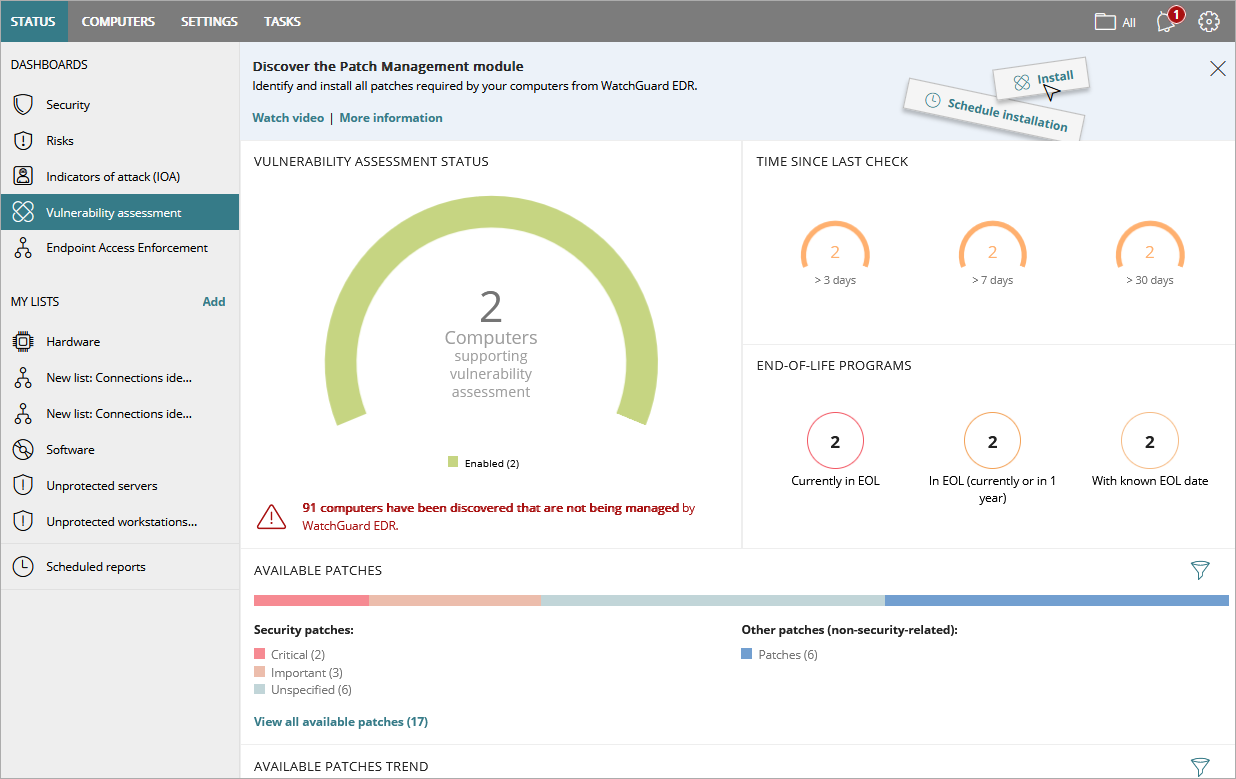Switch to the COMPUTERS tab
Viewport: 1236px width, 779px height.
118,21
